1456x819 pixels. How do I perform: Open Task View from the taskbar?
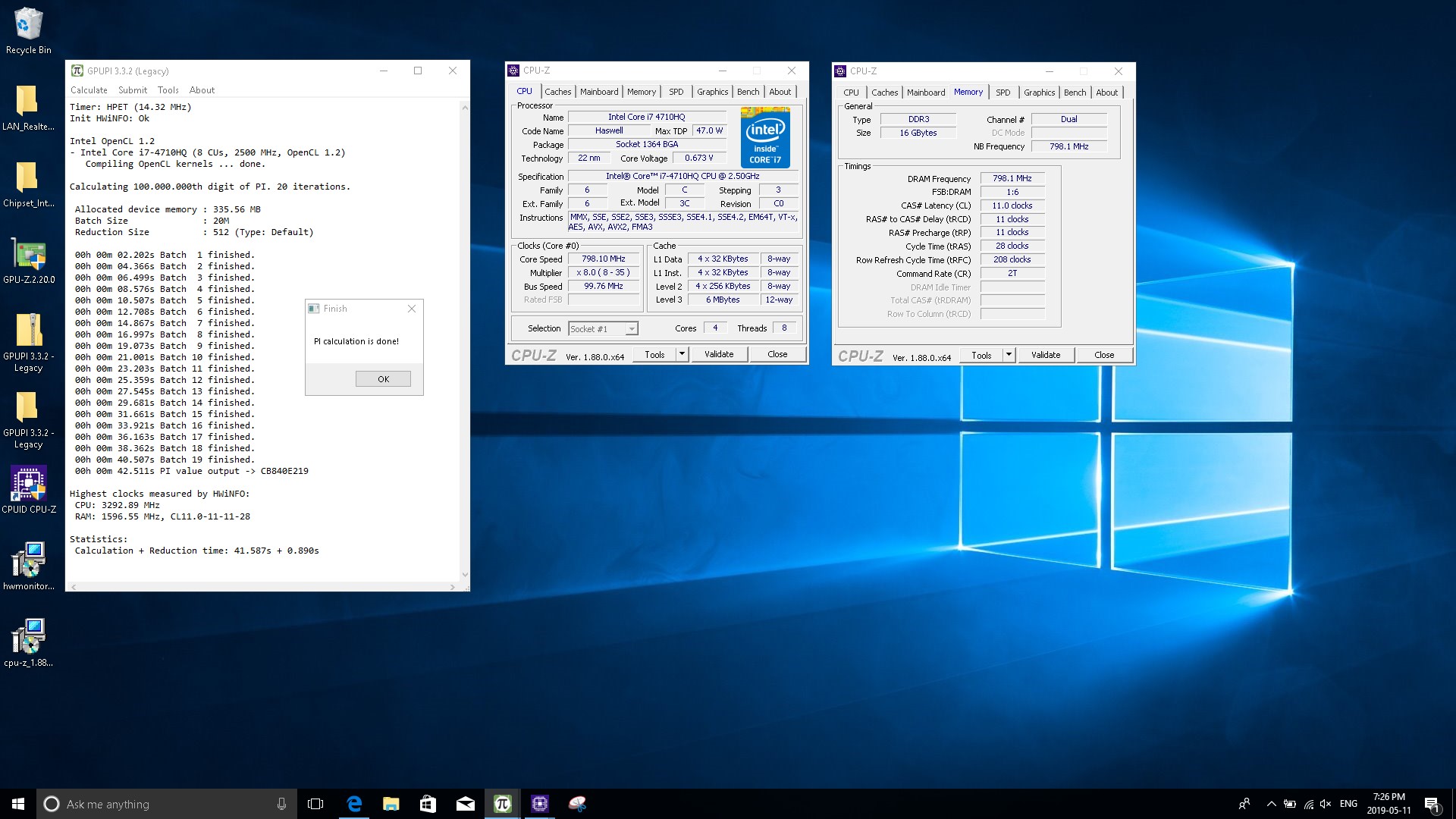click(x=315, y=804)
